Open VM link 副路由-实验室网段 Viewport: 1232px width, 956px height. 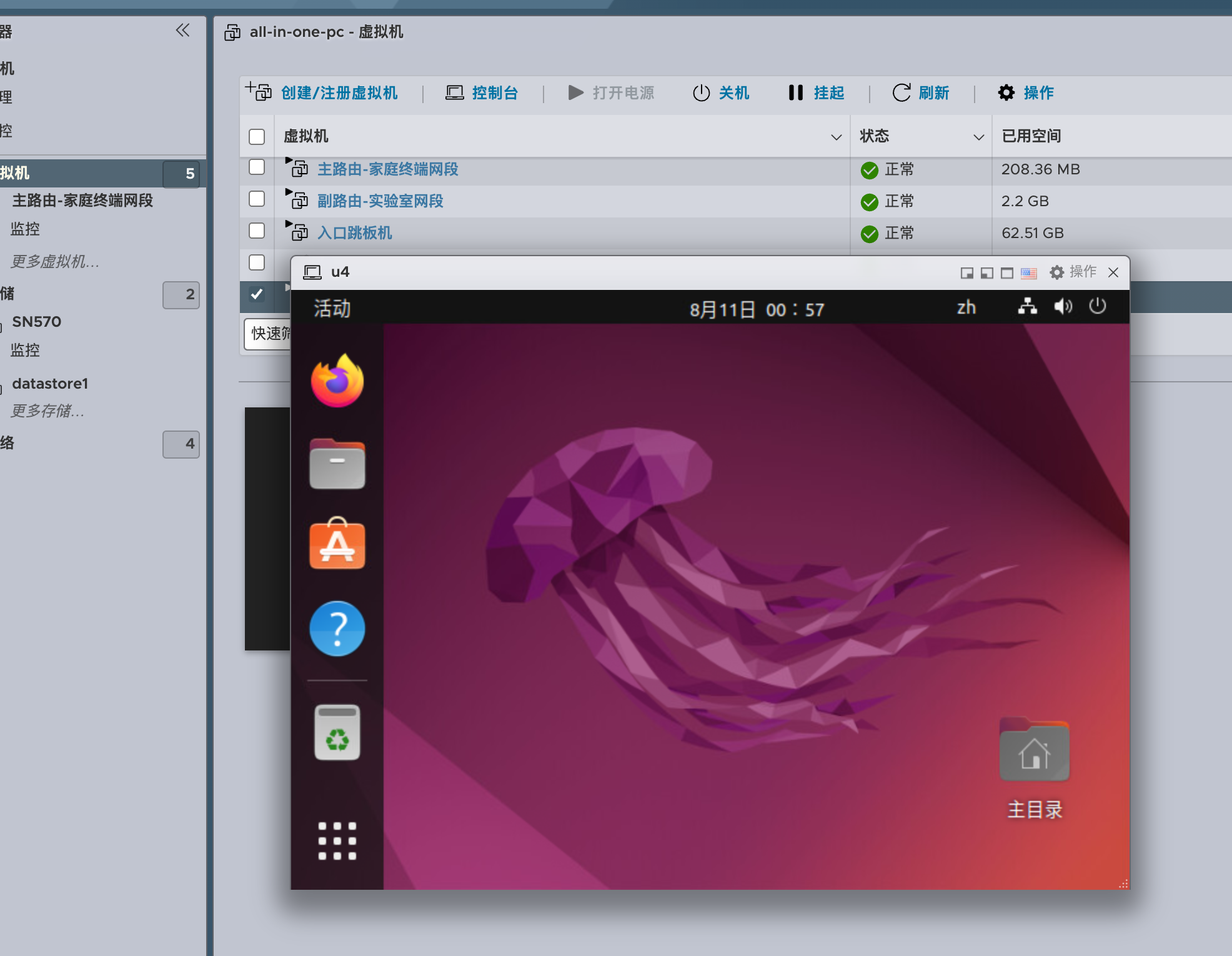pyautogui.click(x=380, y=201)
